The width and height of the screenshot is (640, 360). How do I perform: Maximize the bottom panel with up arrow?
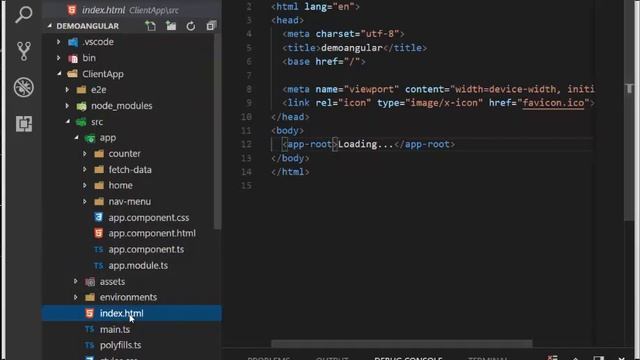click(576, 358)
